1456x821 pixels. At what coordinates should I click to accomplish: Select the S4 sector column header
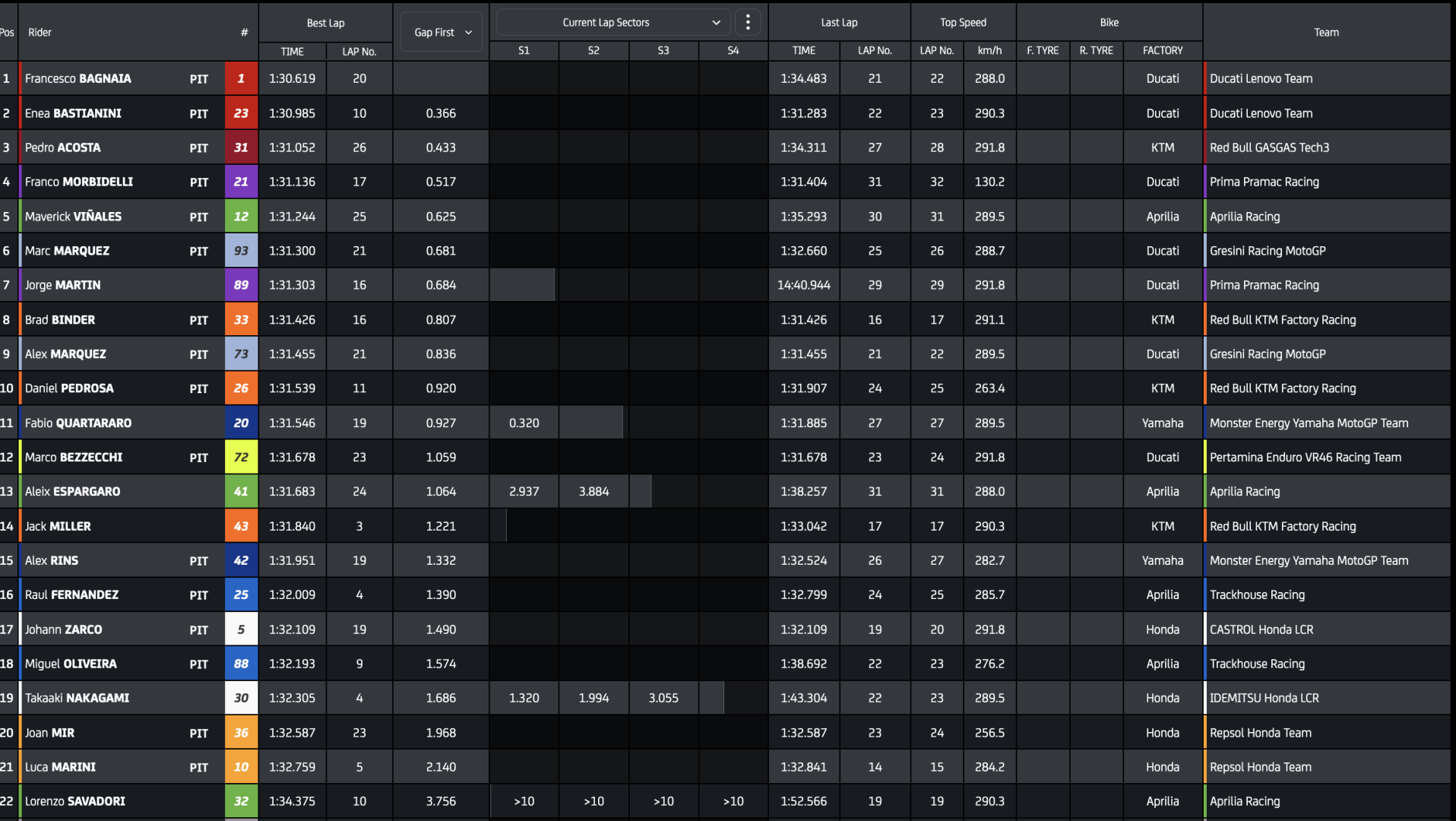coord(733,50)
